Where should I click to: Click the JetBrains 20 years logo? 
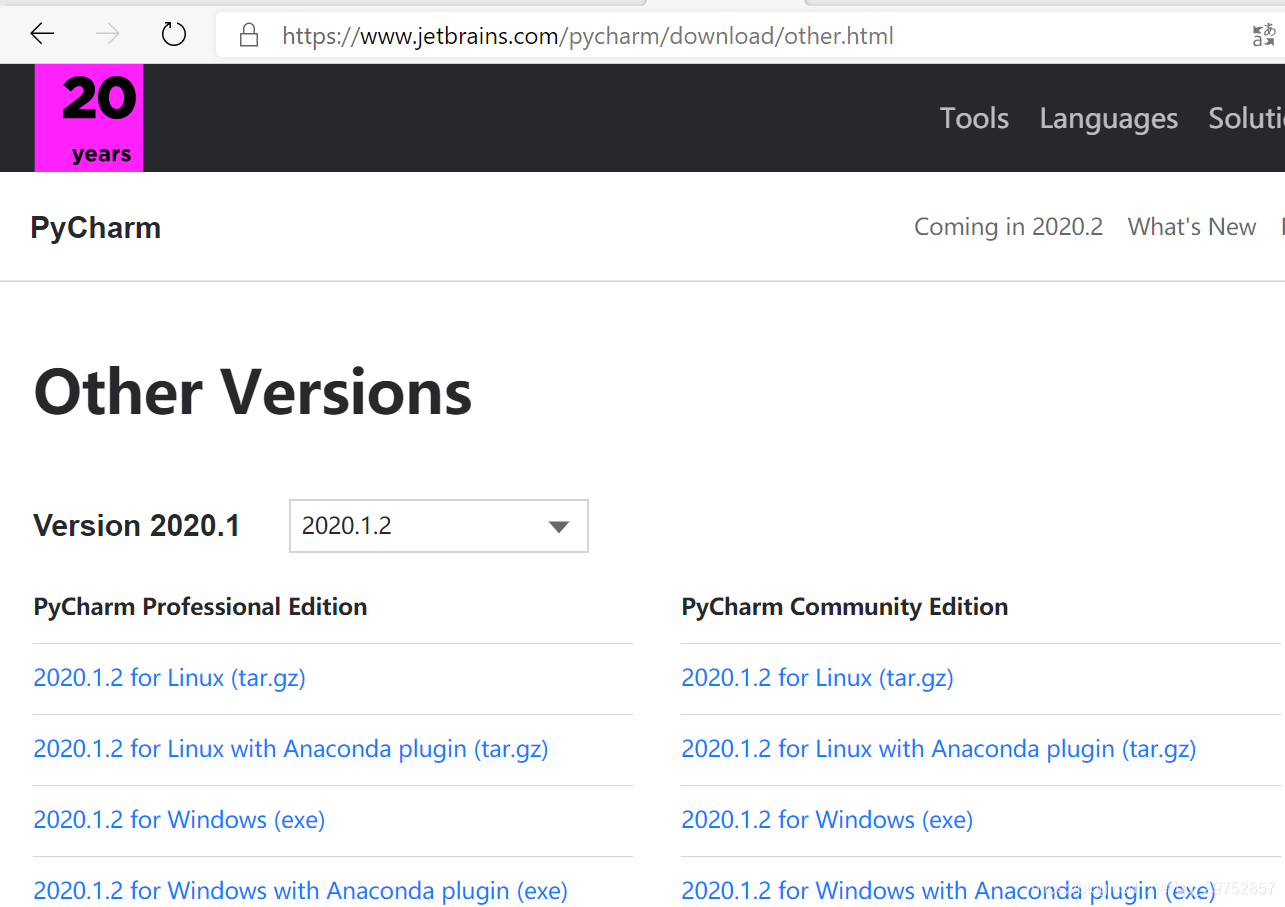[89, 118]
